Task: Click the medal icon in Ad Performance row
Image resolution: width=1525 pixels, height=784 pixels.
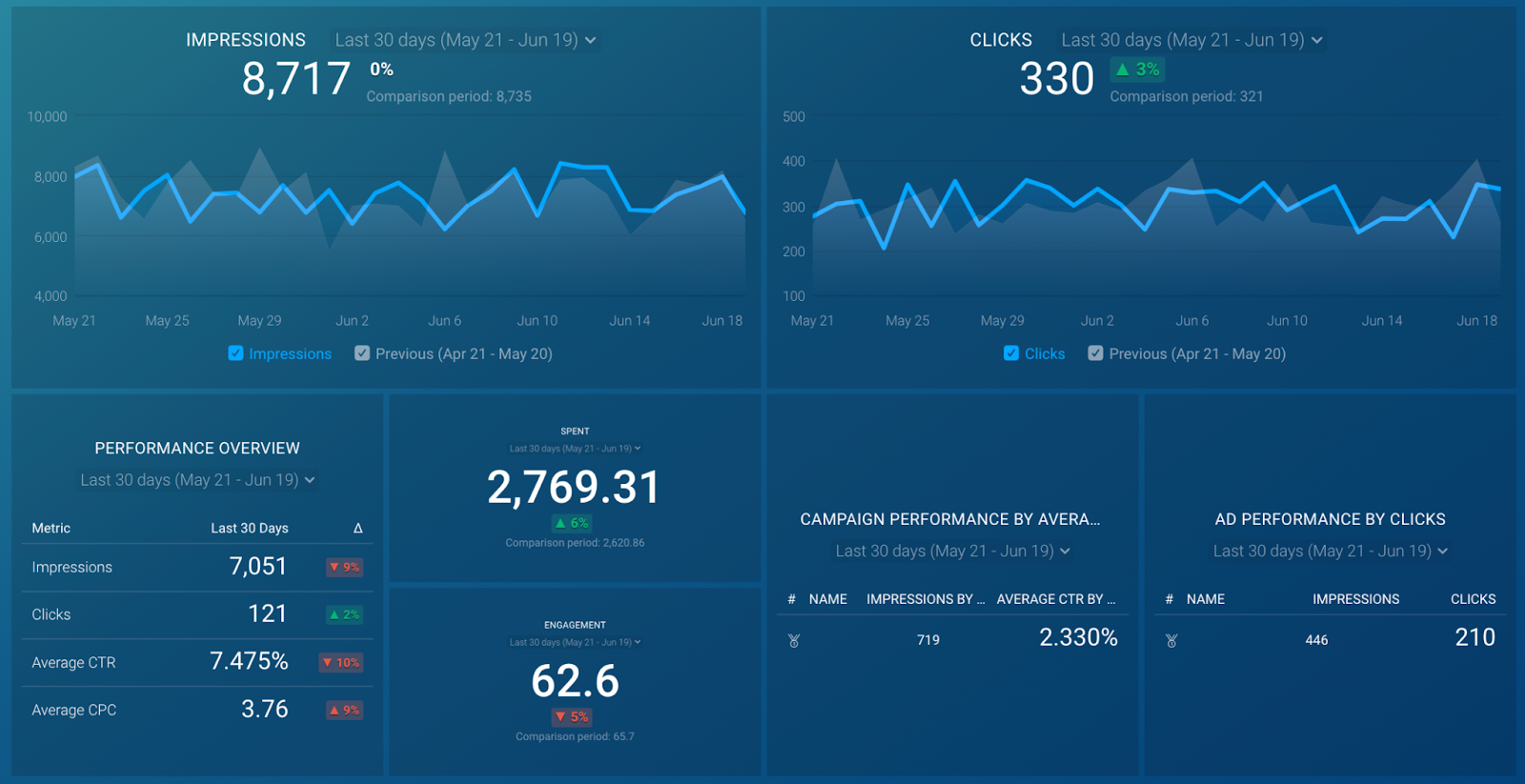Action: [1171, 640]
